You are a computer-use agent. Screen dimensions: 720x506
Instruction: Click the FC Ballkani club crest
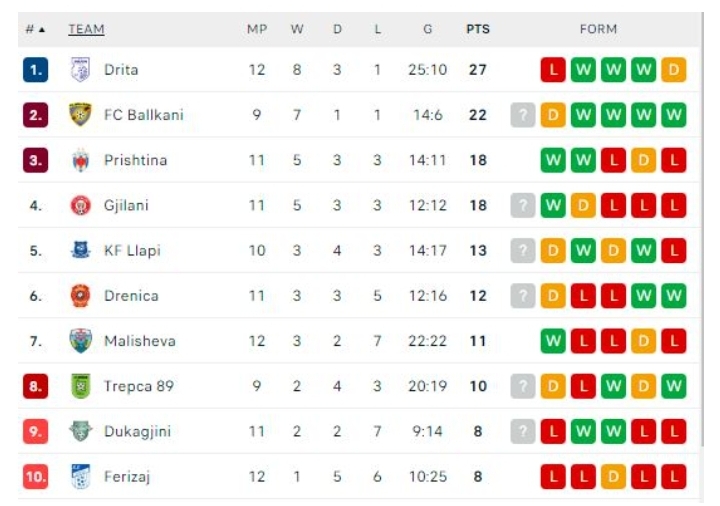[x=80, y=114]
